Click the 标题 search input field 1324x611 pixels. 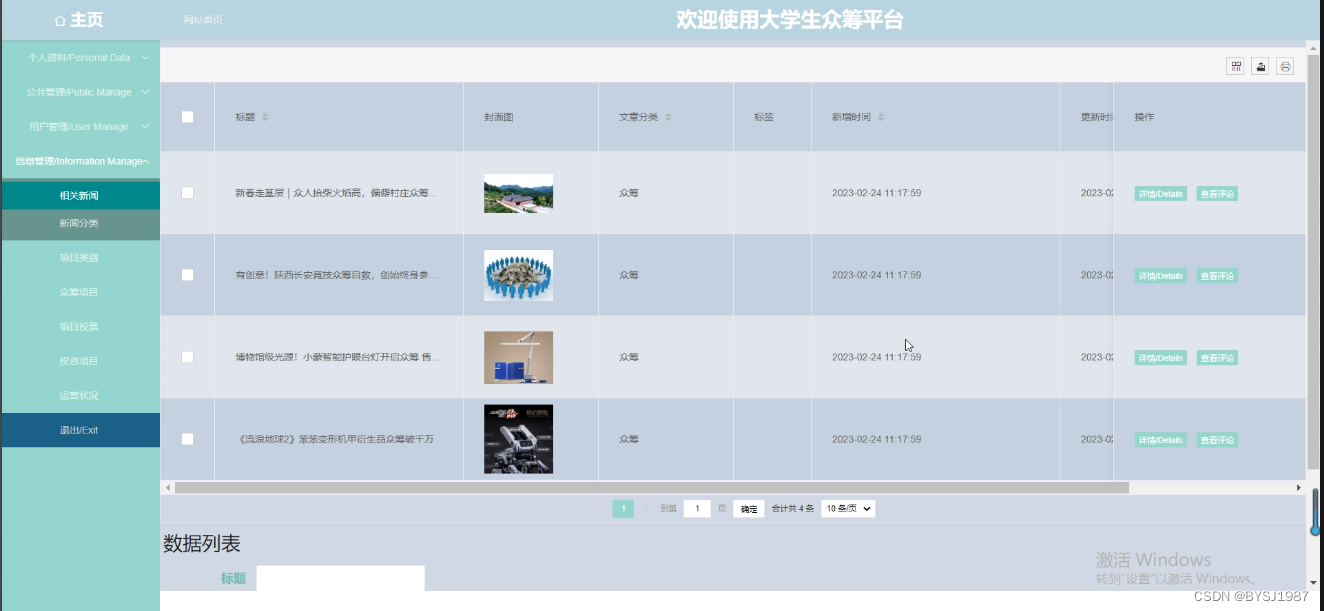(x=340, y=578)
